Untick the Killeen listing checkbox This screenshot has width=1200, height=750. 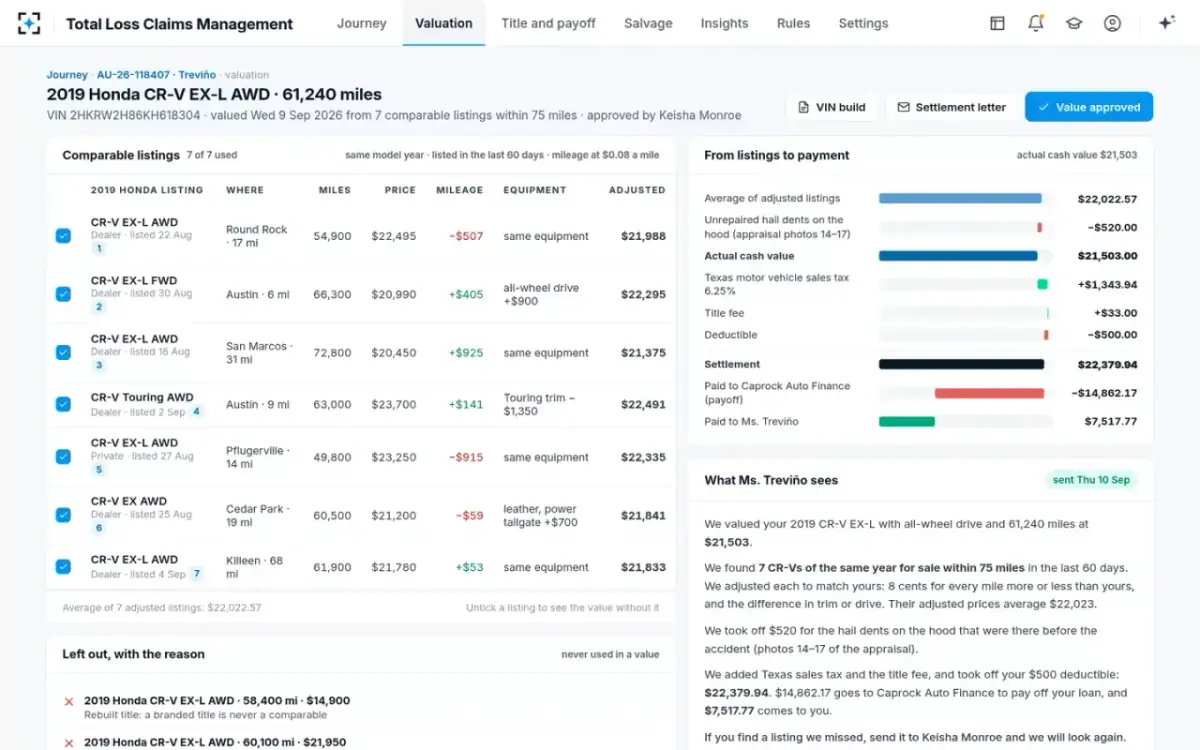pos(63,567)
